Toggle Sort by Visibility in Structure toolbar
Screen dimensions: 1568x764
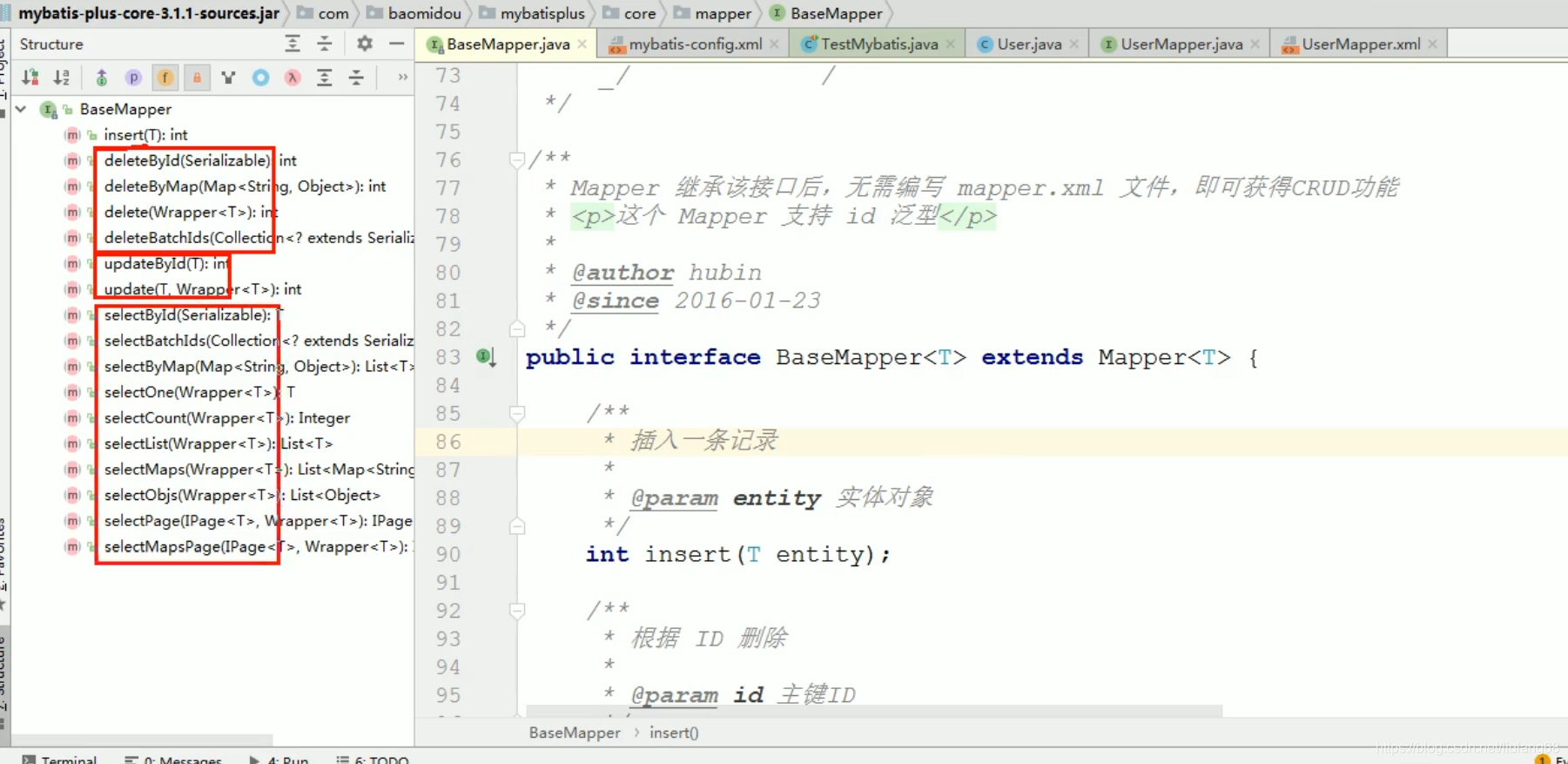(x=30, y=78)
